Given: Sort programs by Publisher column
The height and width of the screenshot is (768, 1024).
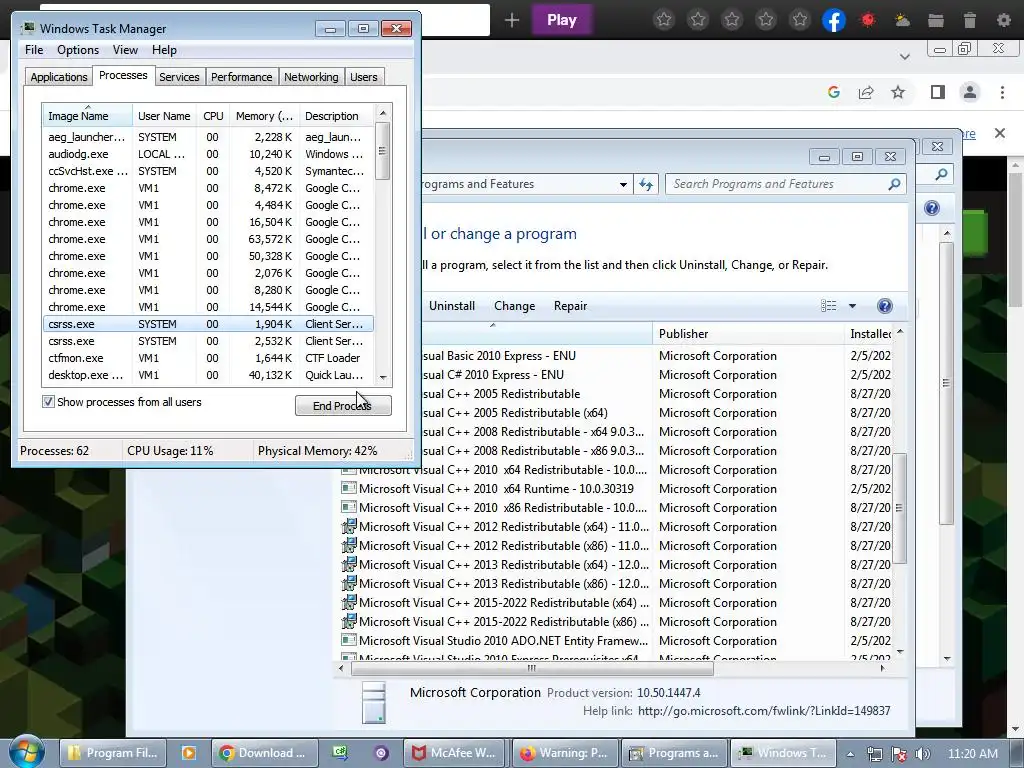Looking at the screenshot, I should click(748, 334).
